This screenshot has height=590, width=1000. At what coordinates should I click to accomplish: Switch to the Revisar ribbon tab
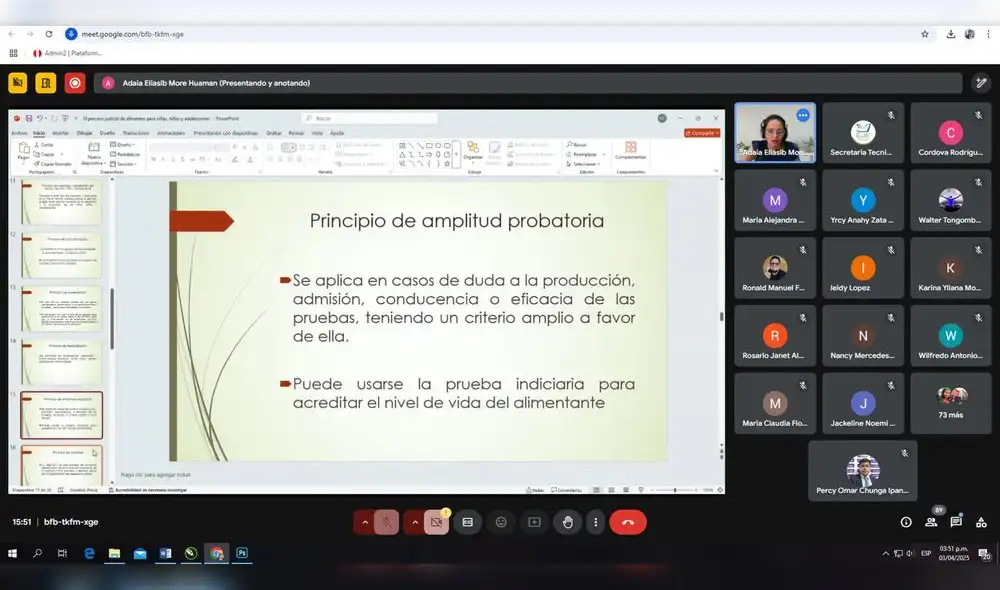pos(296,132)
